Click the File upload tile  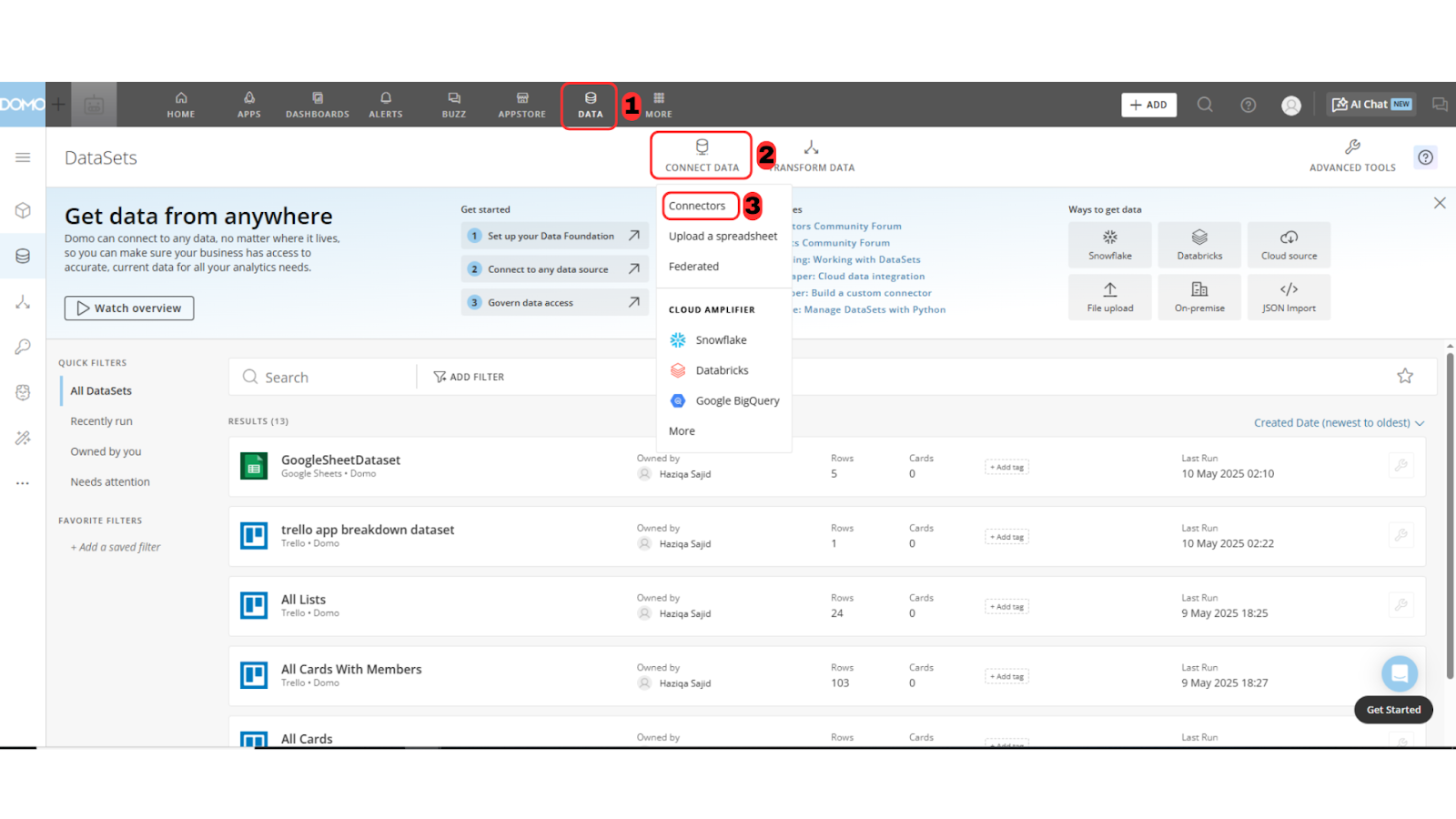[x=1110, y=297]
